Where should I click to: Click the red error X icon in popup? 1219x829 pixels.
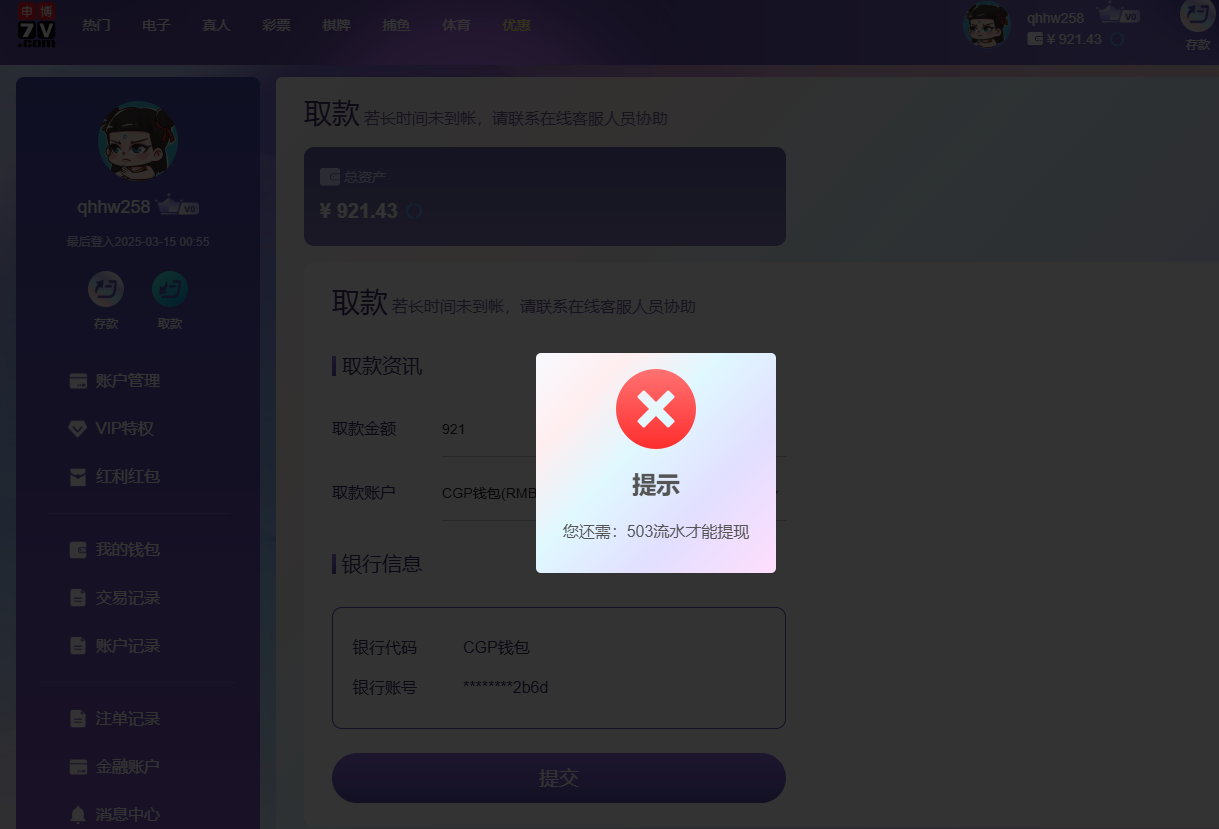click(x=656, y=409)
